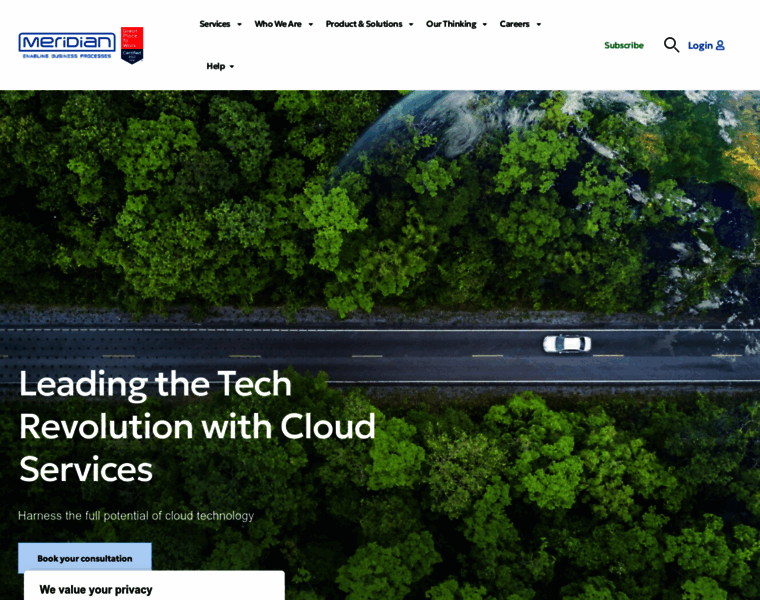Expand the Help dropdown arrow

coord(232,66)
